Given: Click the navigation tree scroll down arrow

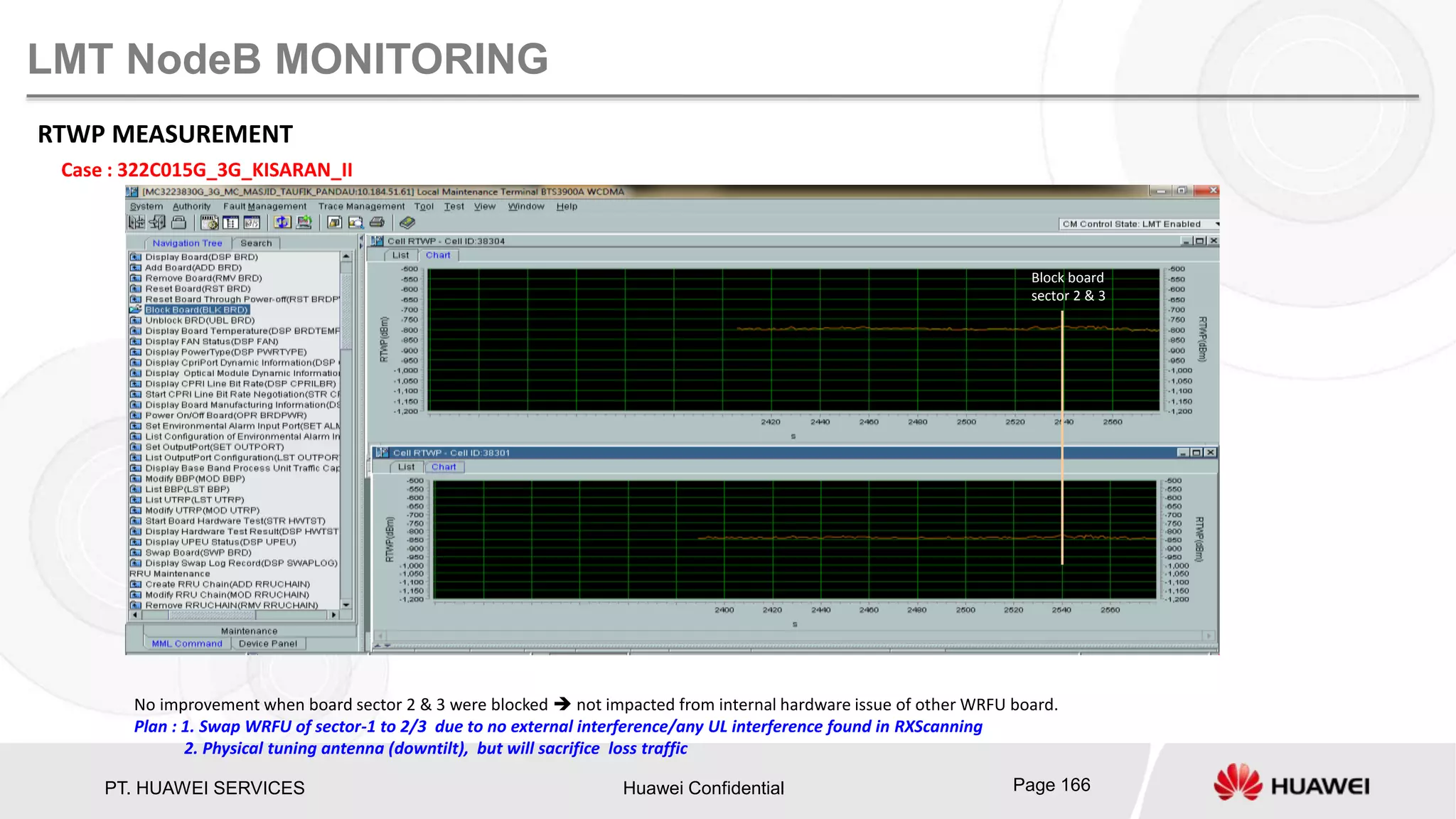Looking at the screenshot, I should (346, 605).
